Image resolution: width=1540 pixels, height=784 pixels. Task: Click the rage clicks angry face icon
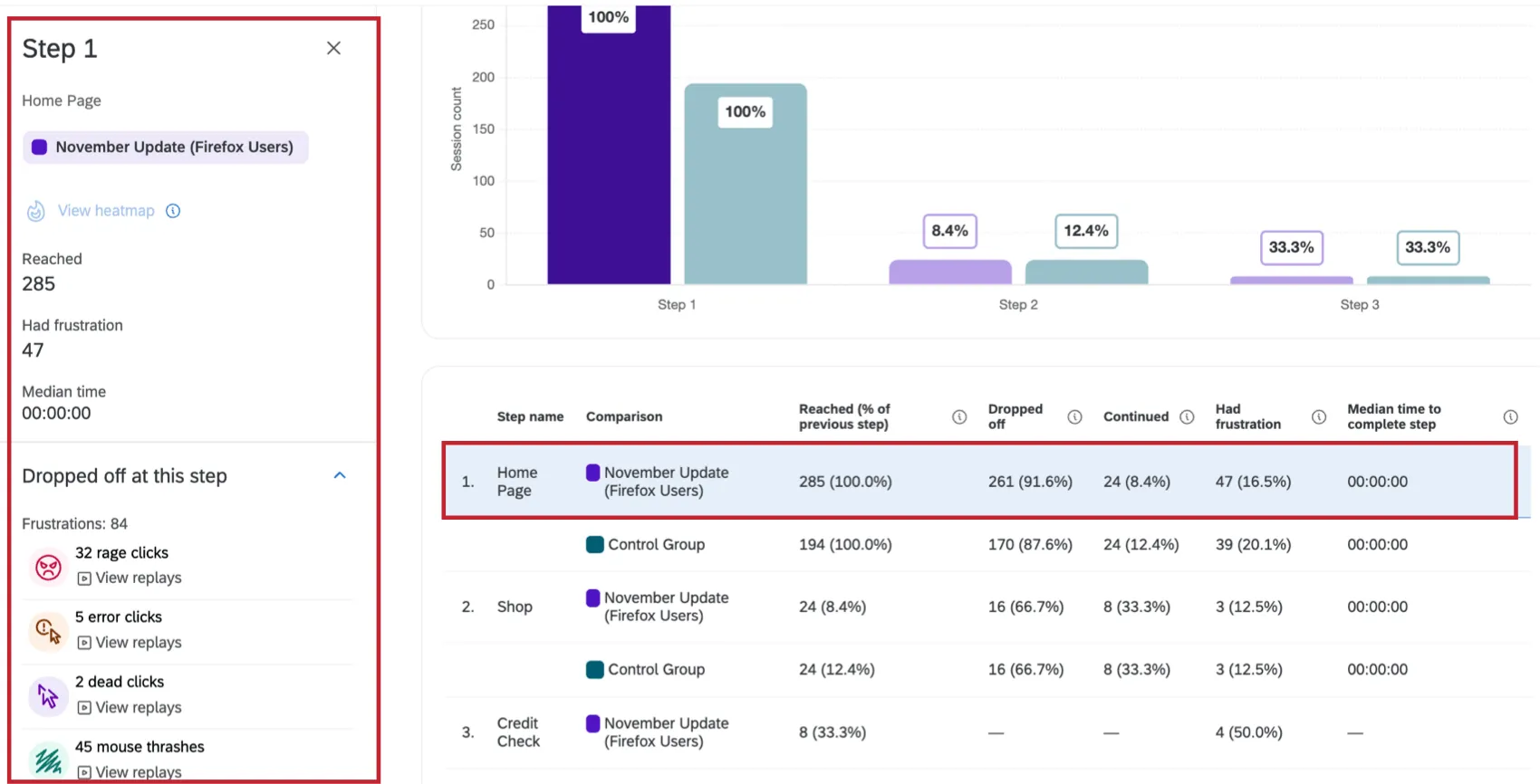48,567
